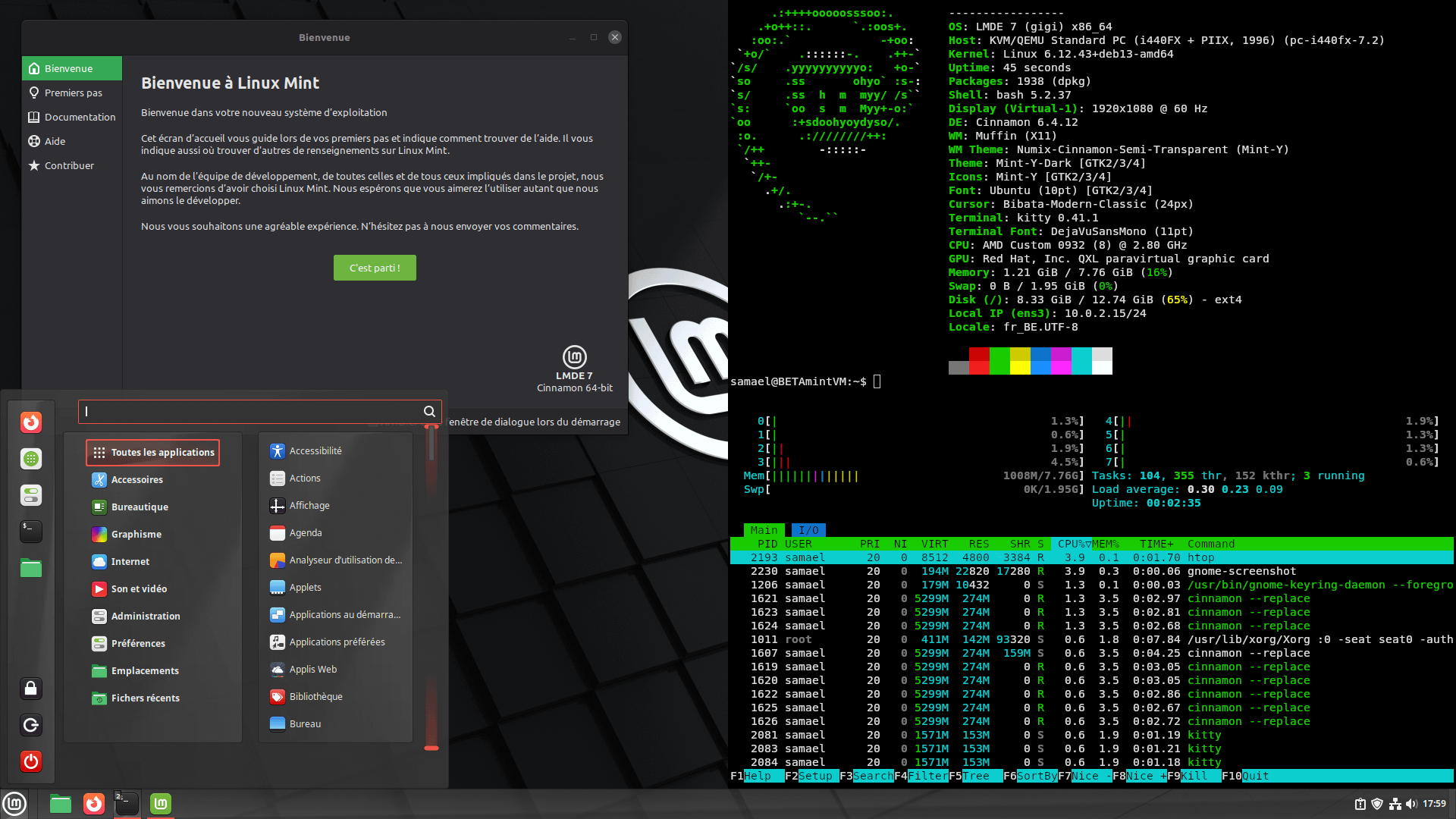
Task: Select the Premiers pas sidebar item
Action: [73, 93]
